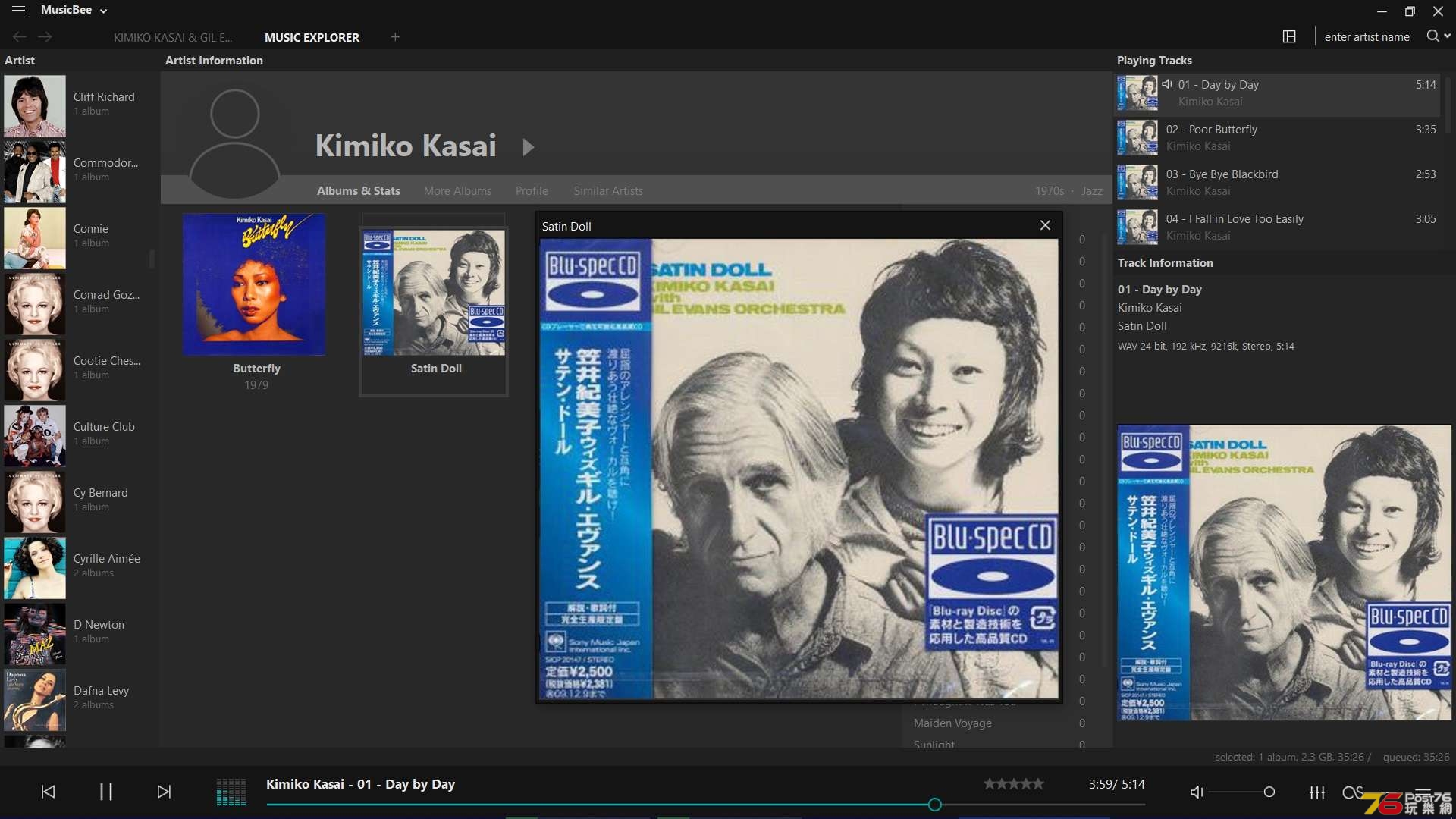Click the playback progress slider handle
This screenshot has width=1456, height=819.
tap(935, 805)
